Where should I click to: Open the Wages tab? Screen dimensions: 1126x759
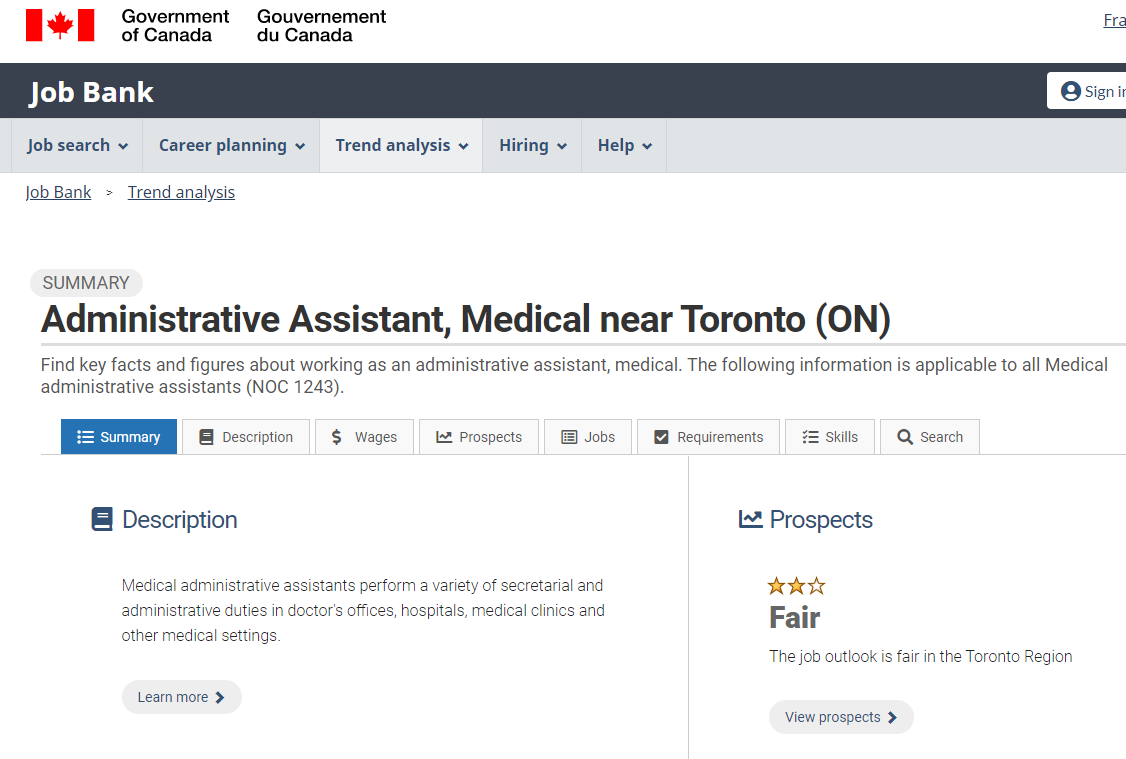pyautogui.click(x=364, y=437)
